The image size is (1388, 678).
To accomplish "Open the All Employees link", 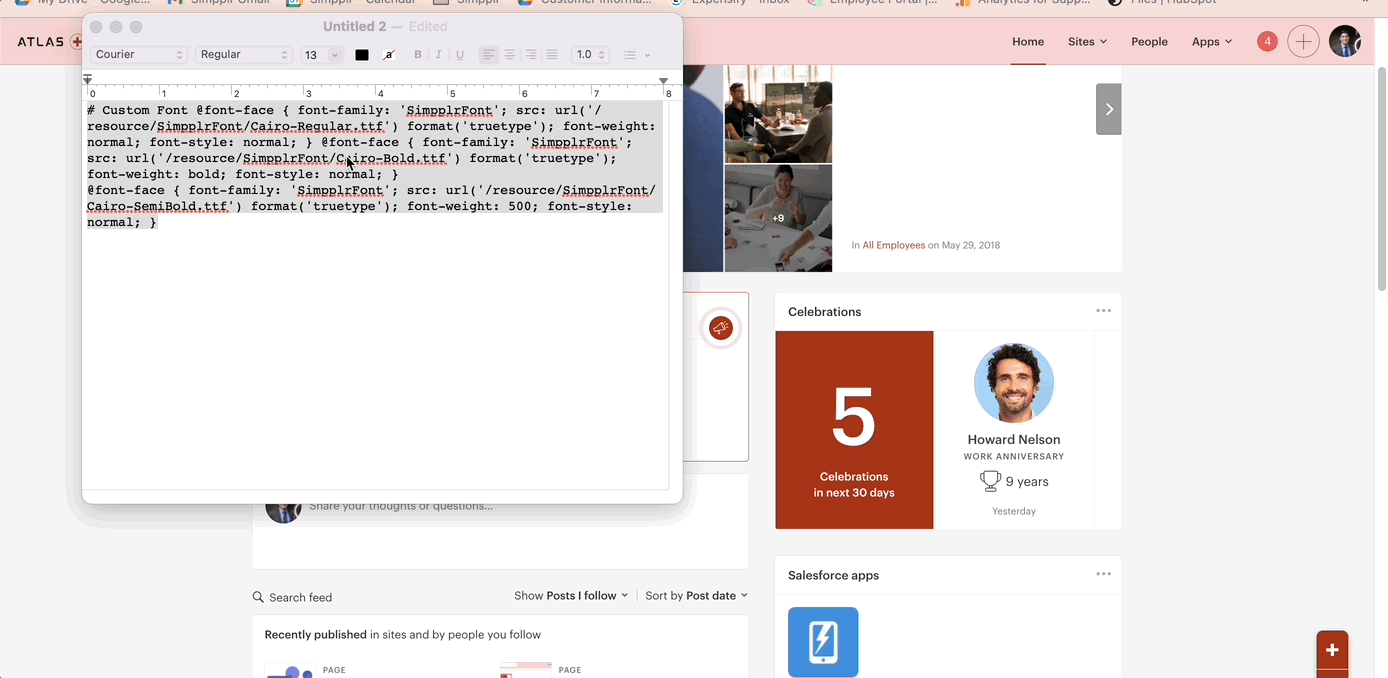I will [x=894, y=245].
